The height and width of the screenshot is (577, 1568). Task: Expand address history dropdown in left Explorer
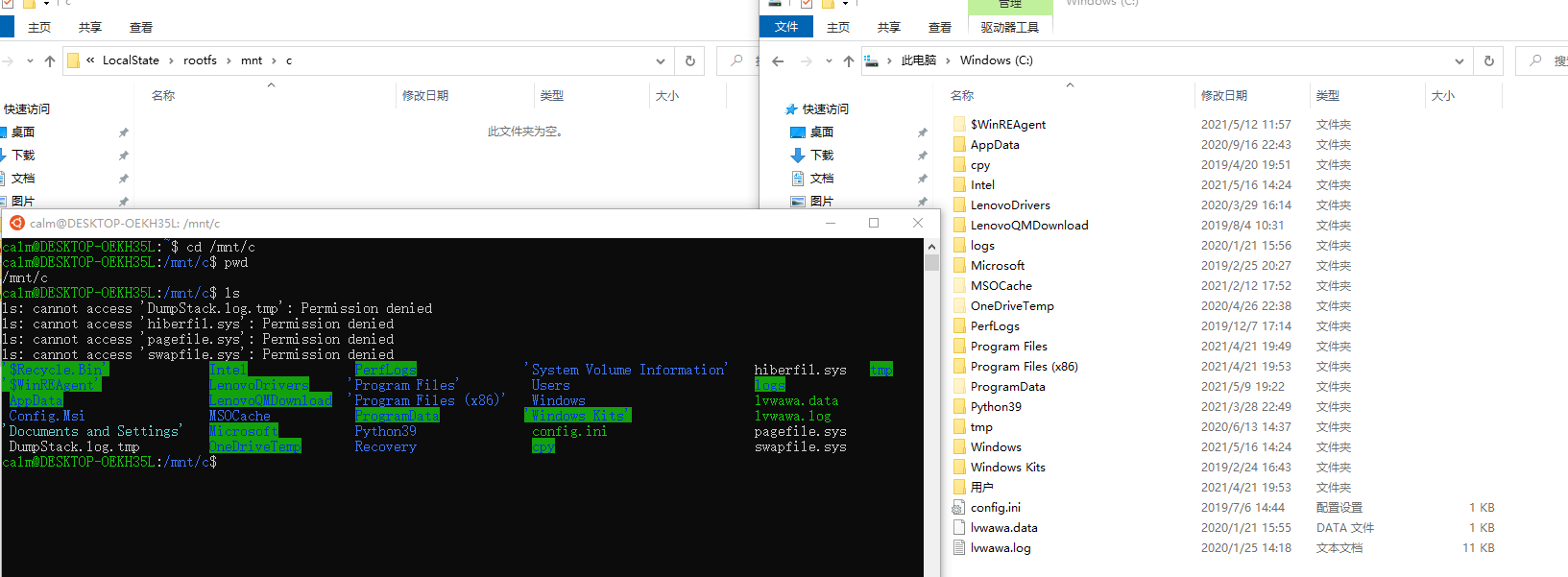(661, 60)
